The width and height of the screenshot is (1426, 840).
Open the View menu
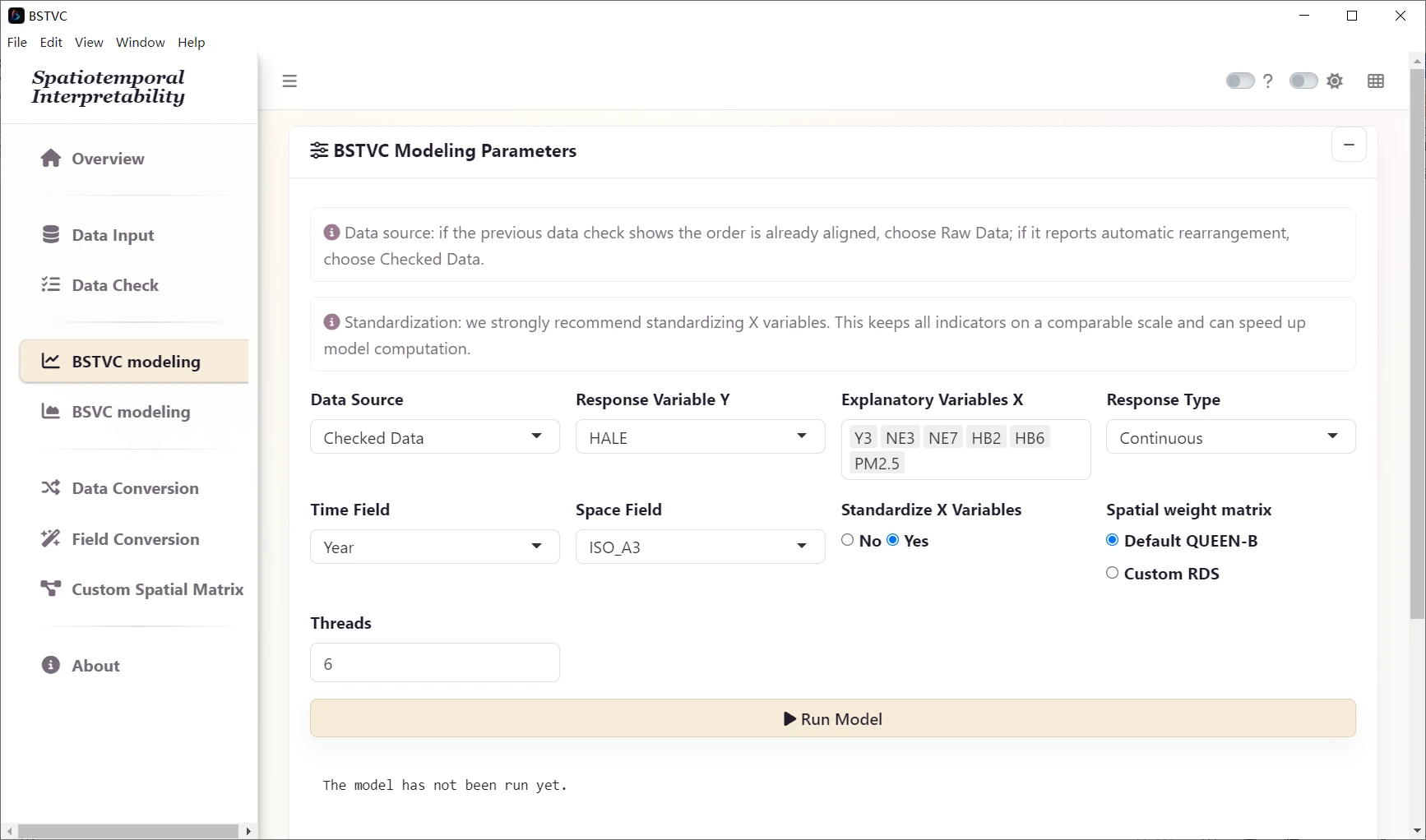pyautogui.click(x=89, y=42)
